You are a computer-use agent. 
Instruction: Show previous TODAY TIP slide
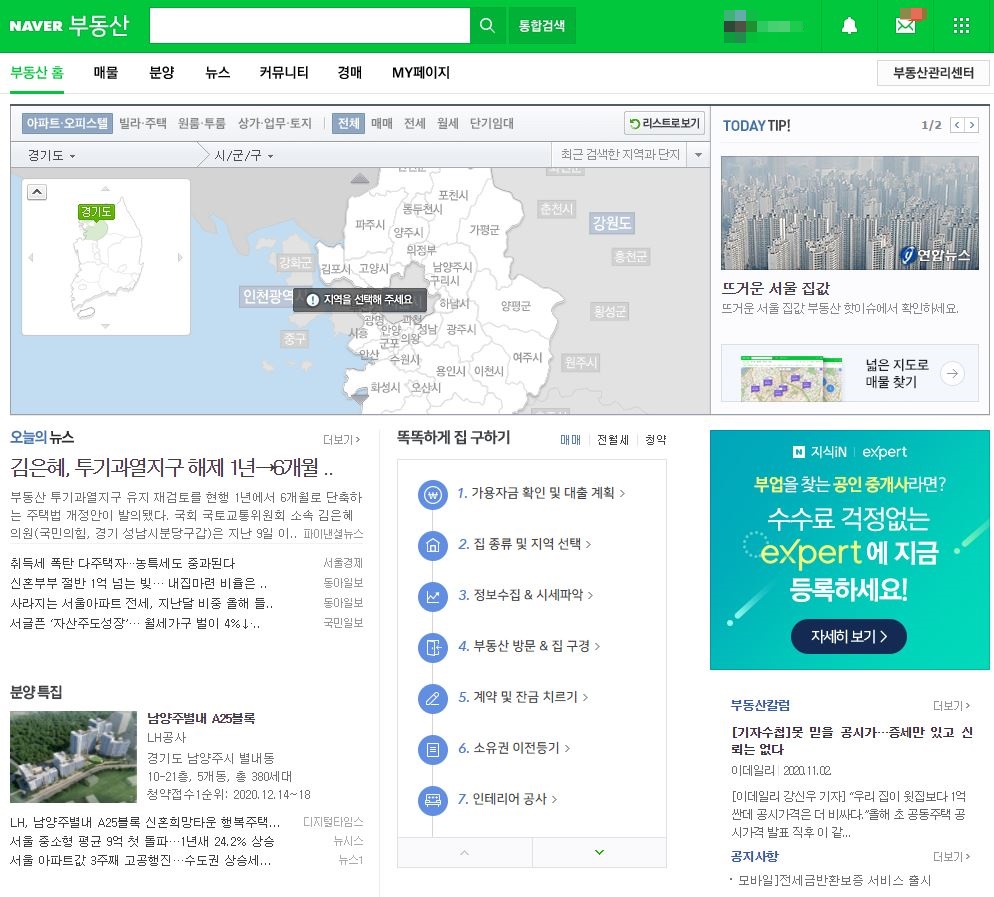pos(957,125)
